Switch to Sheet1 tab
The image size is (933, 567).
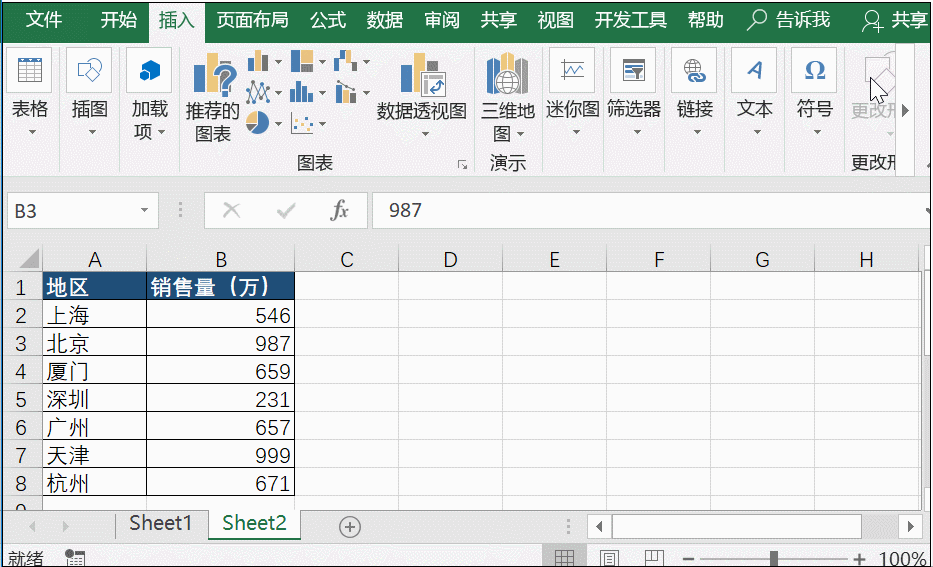(x=161, y=523)
